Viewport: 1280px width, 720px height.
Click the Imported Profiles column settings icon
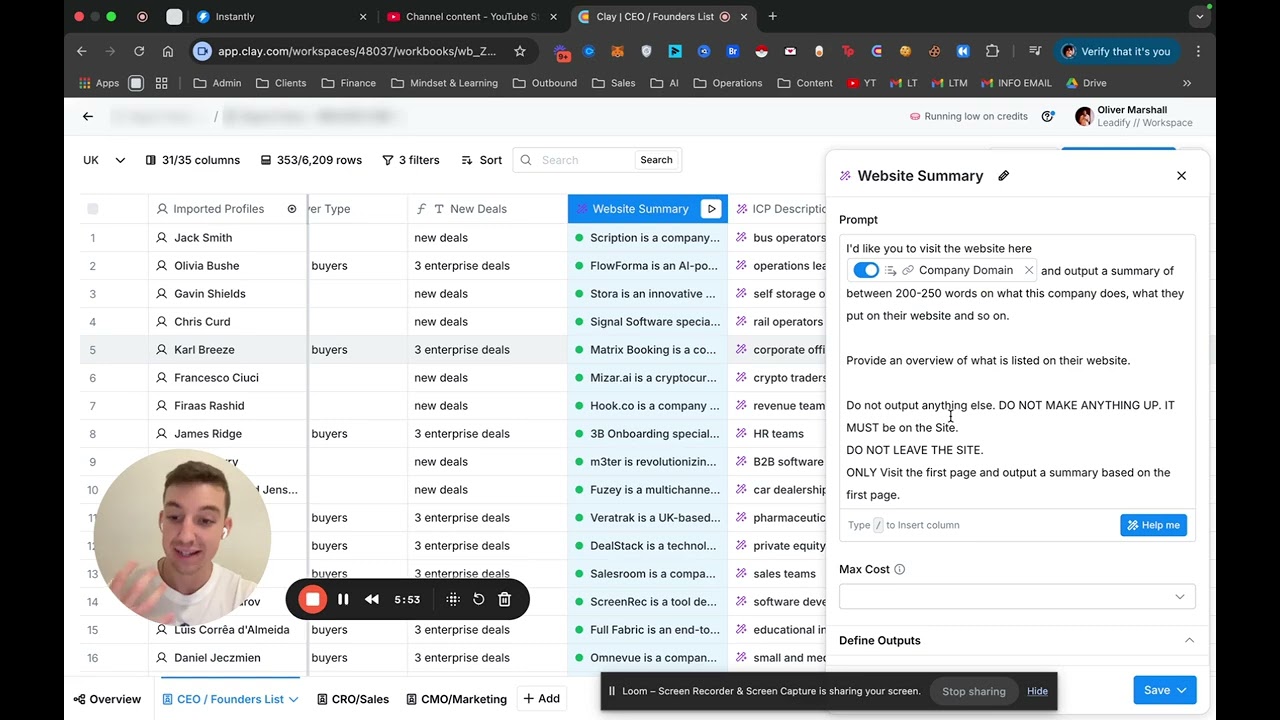coord(292,209)
